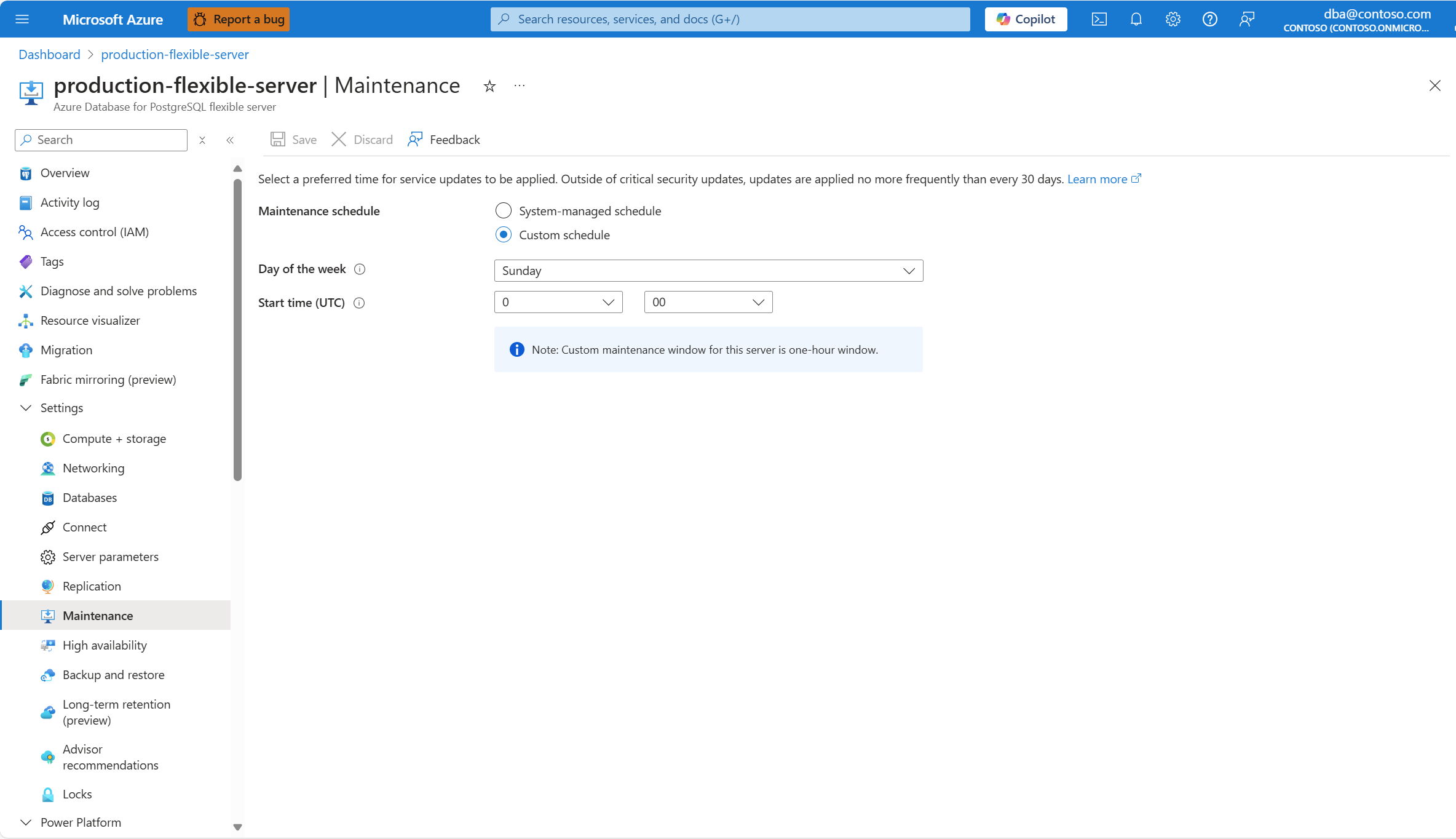Select System-managed schedule radio button
1456x839 pixels.
point(504,211)
